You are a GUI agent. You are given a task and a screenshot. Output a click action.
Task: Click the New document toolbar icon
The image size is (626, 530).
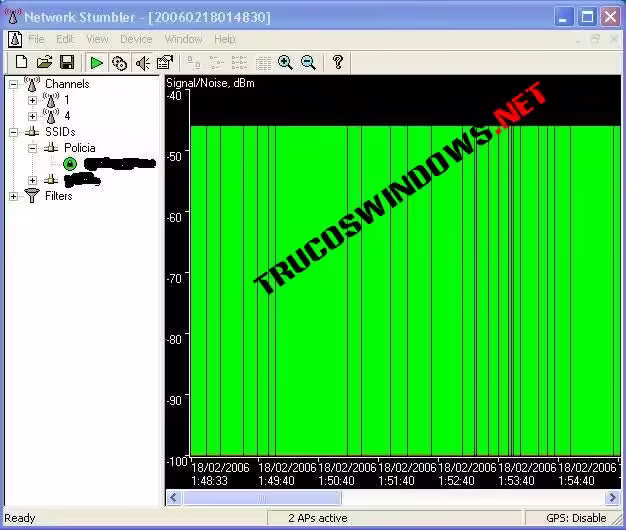pos(21,62)
